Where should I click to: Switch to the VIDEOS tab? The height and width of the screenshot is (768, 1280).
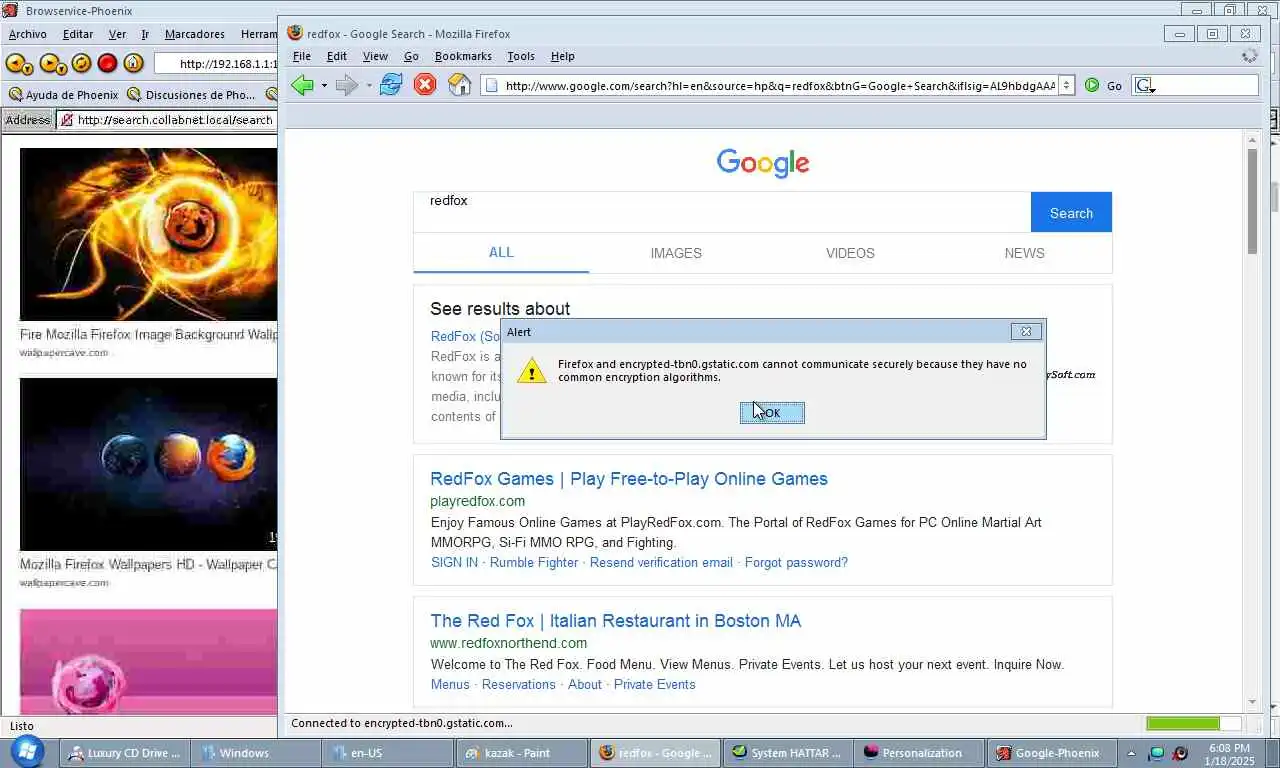point(850,253)
